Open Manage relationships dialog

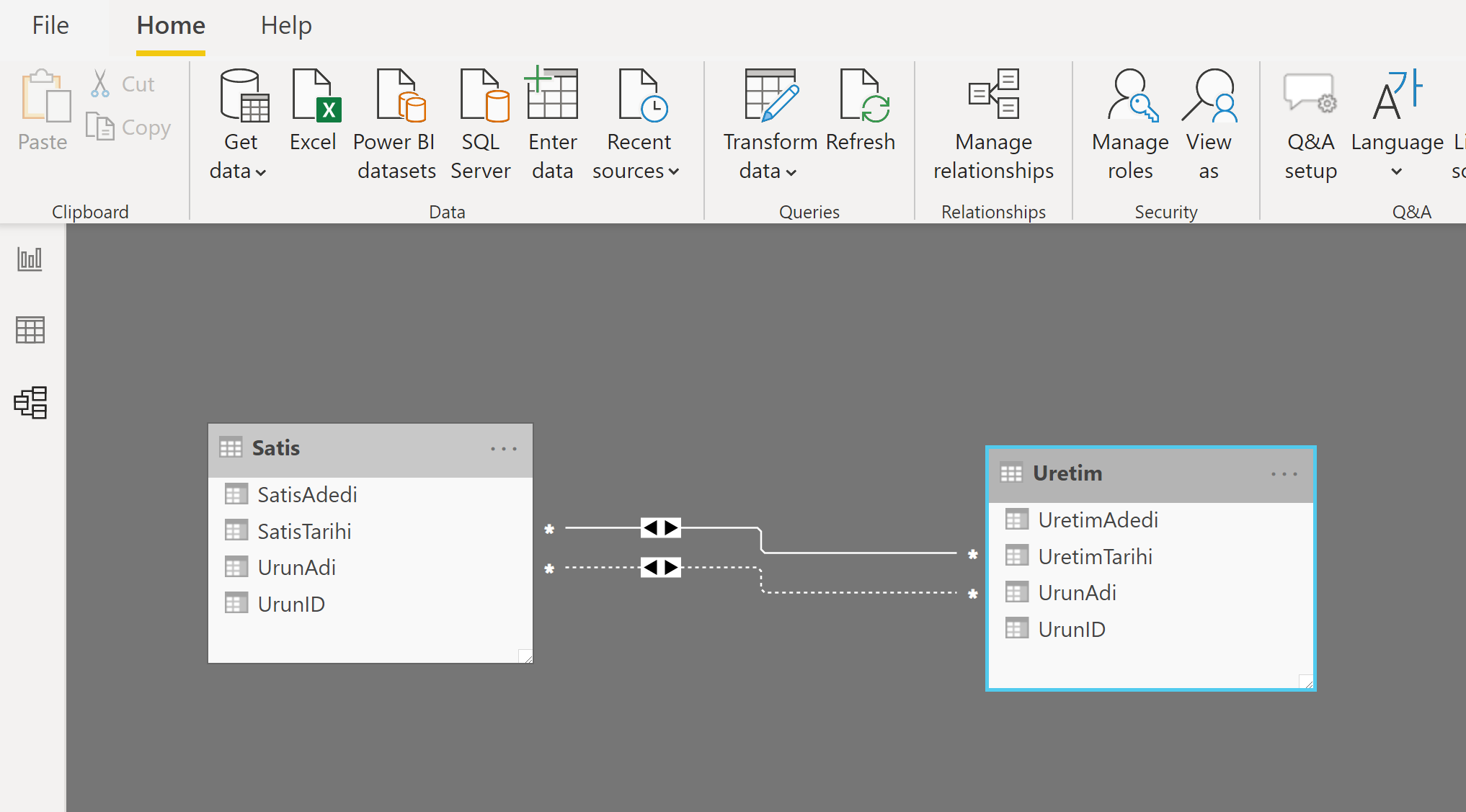click(x=993, y=125)
